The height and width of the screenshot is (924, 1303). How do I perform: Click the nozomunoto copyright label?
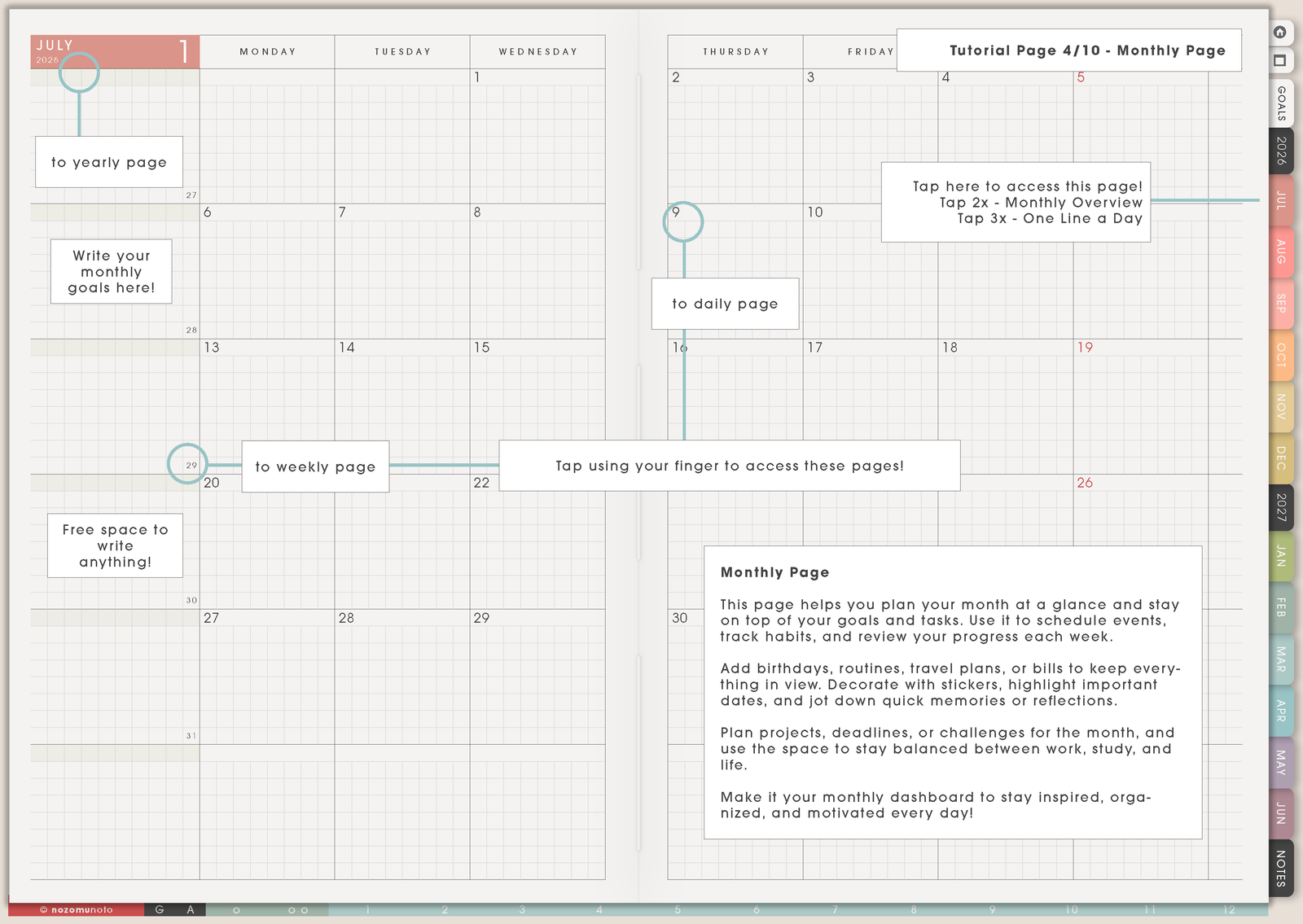click(x=77, y=910)
